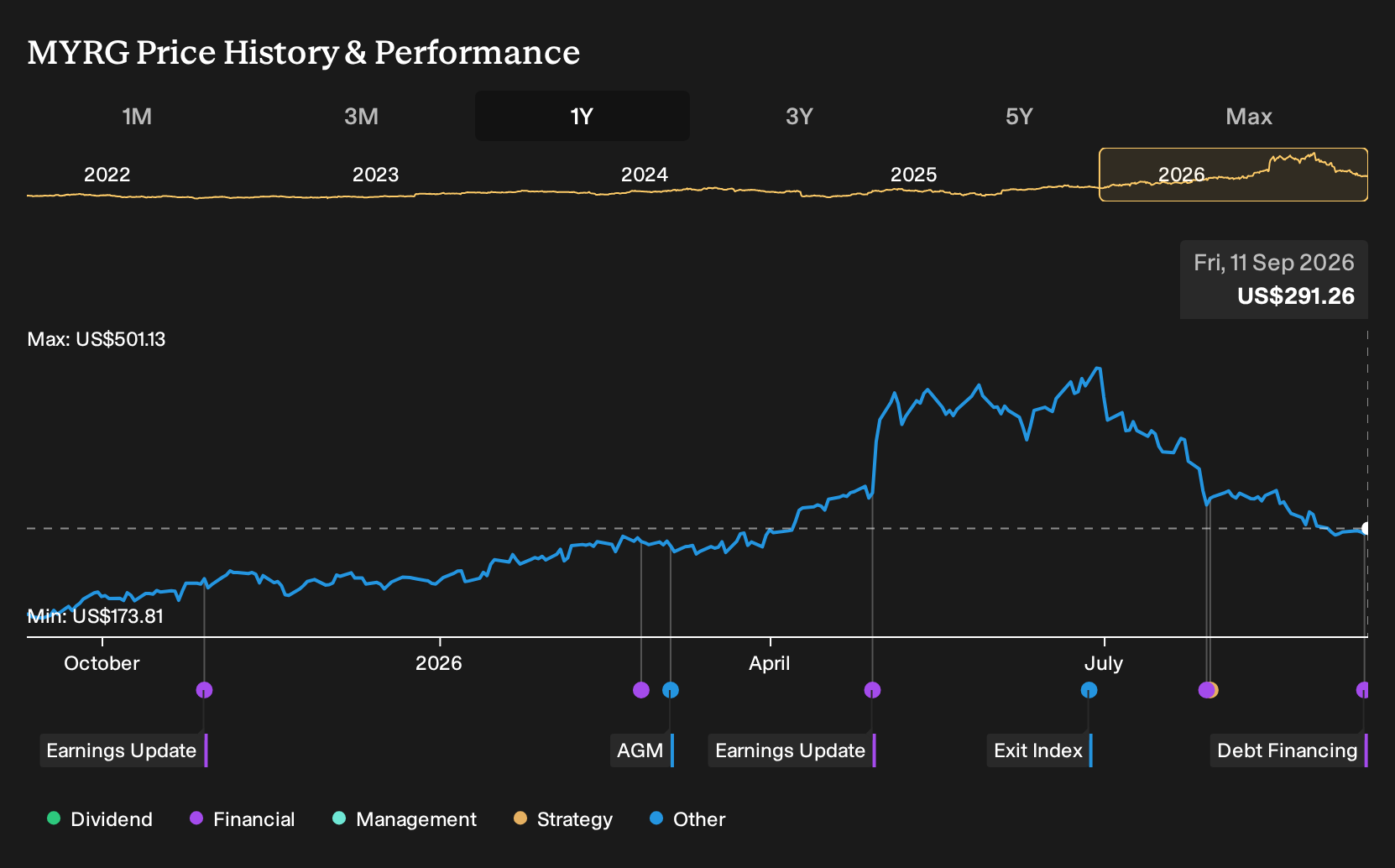The width and height of the screenshot is (1395, 868).
Task: Click purple dot above the April Earnings Update
Action: 872,690
